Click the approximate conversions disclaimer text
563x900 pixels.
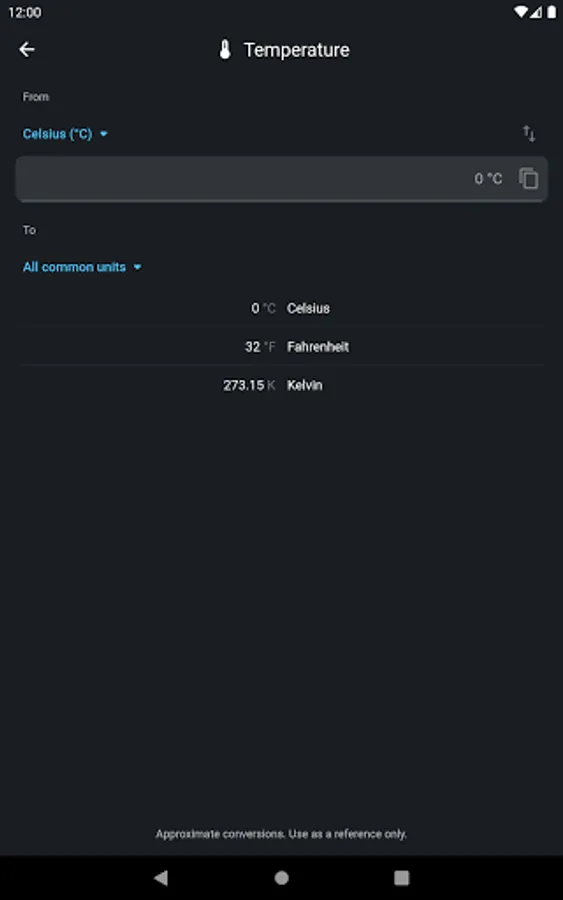[281, 833]
